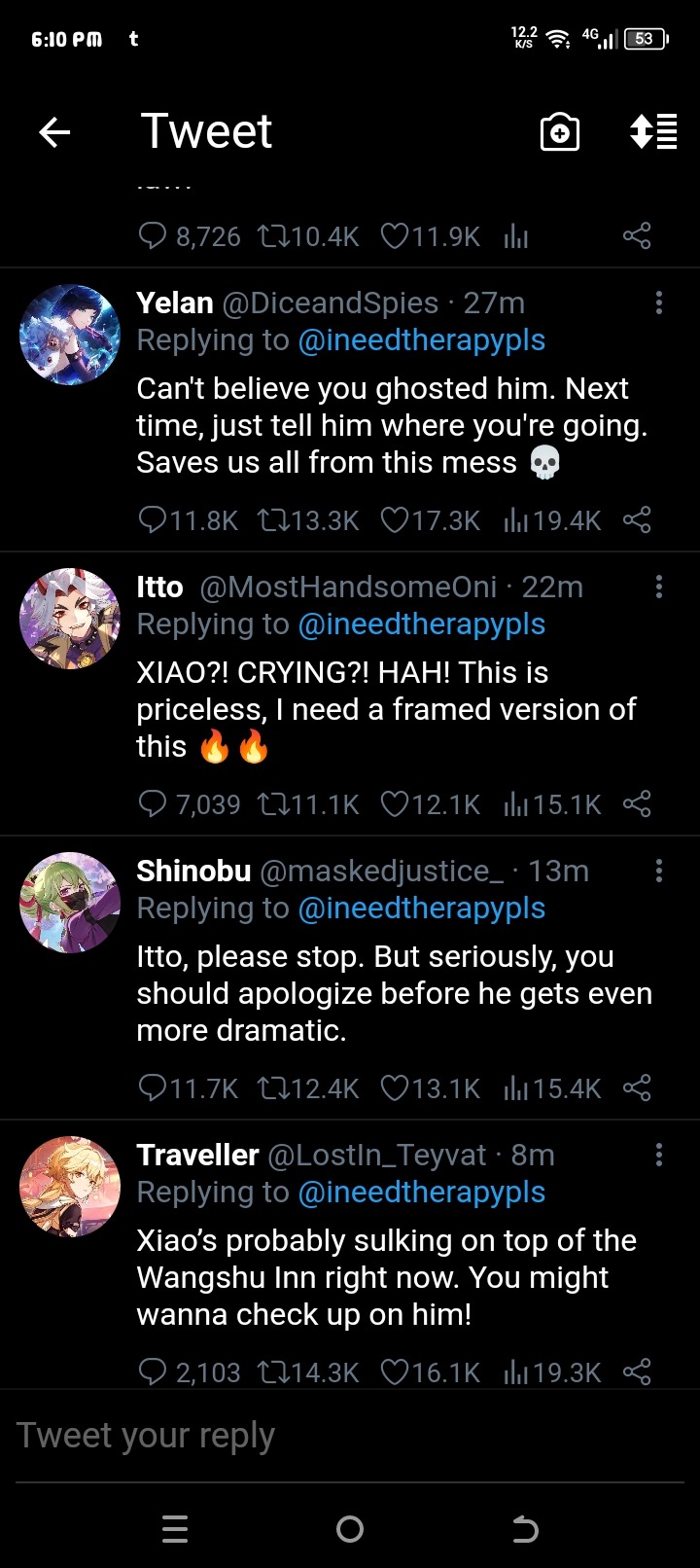Viewport: 700px width, 1568px height.
Task: Open the comment icon on Traveller's reply
Action: (x=153, y=1372)
